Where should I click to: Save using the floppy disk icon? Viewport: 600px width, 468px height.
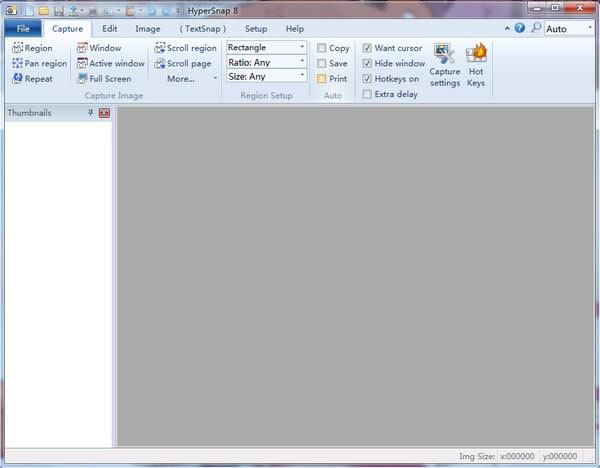pos(59,11)
